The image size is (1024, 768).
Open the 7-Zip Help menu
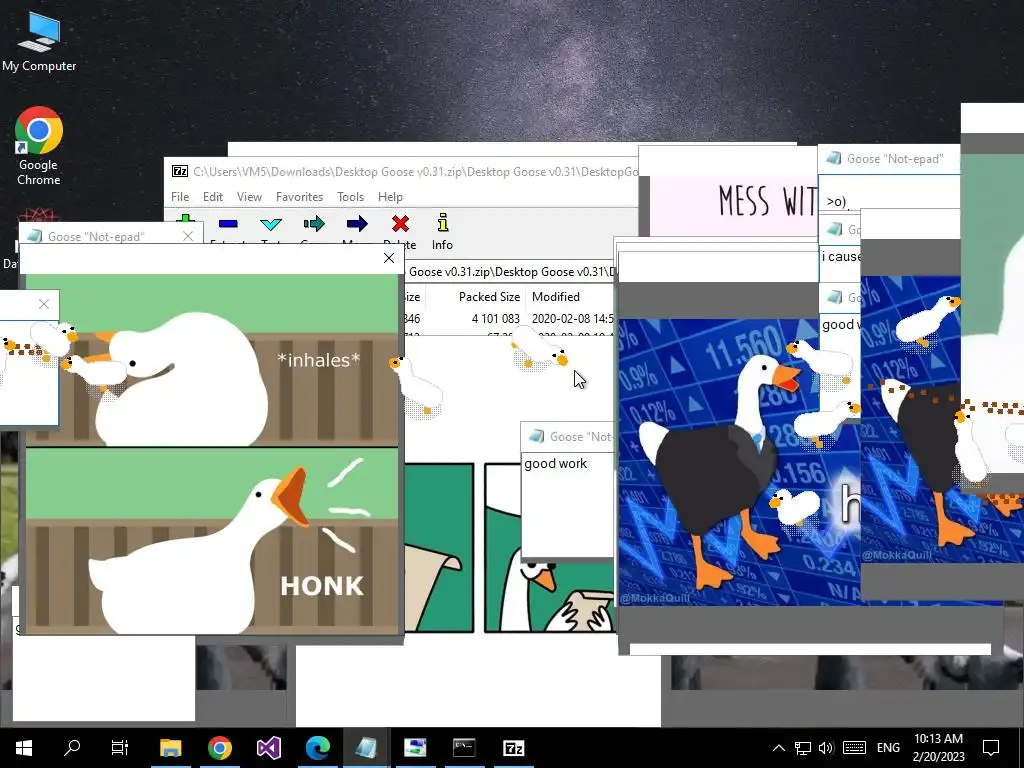point(390,197)
